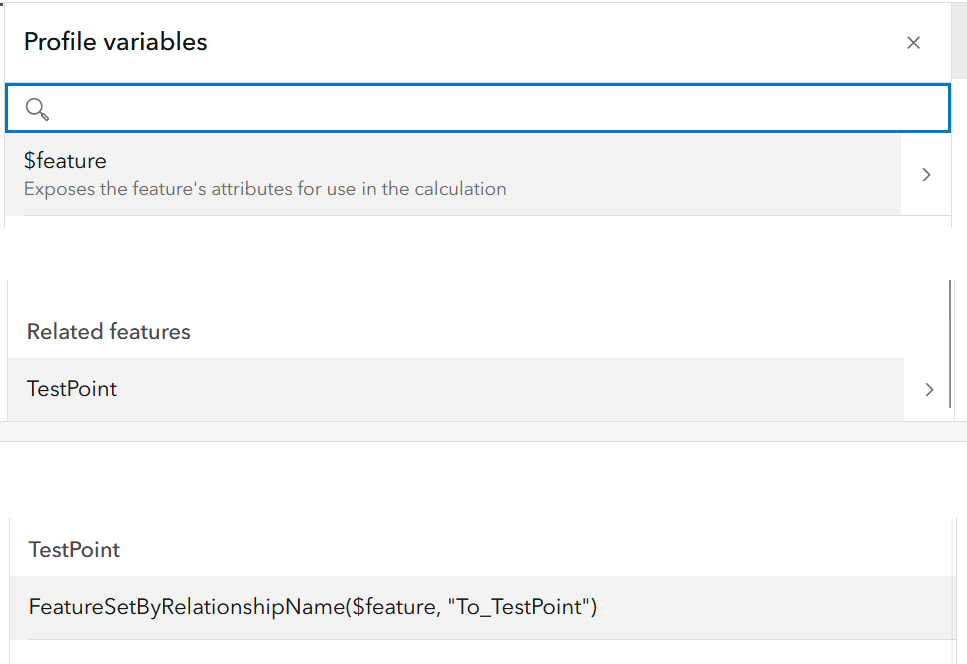Click the $feature row to highlight it
Image resolution: width=967 pixels, height=664 pixels.
point(400,173)
